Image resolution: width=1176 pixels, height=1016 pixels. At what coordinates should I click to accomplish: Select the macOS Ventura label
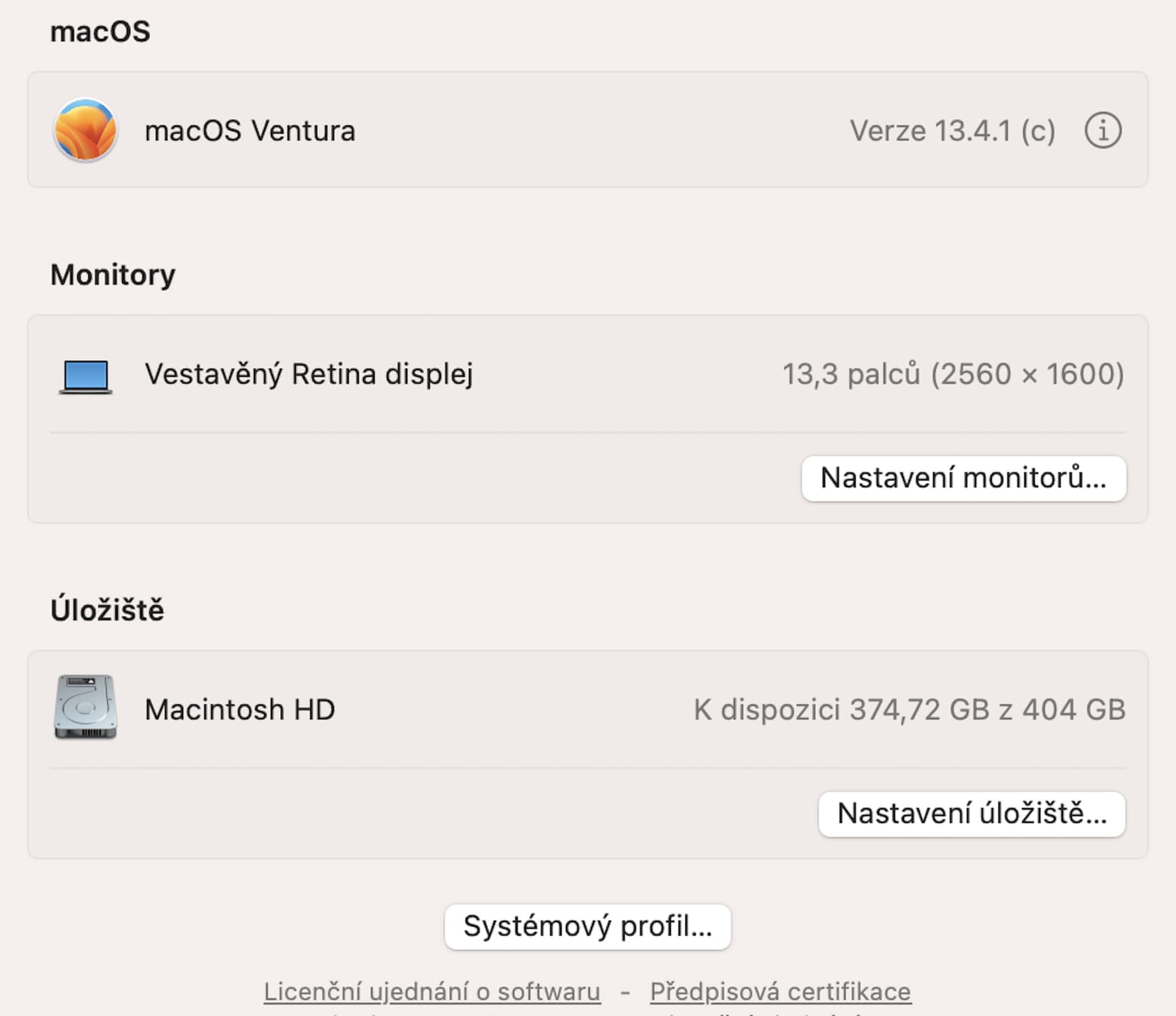250,131
